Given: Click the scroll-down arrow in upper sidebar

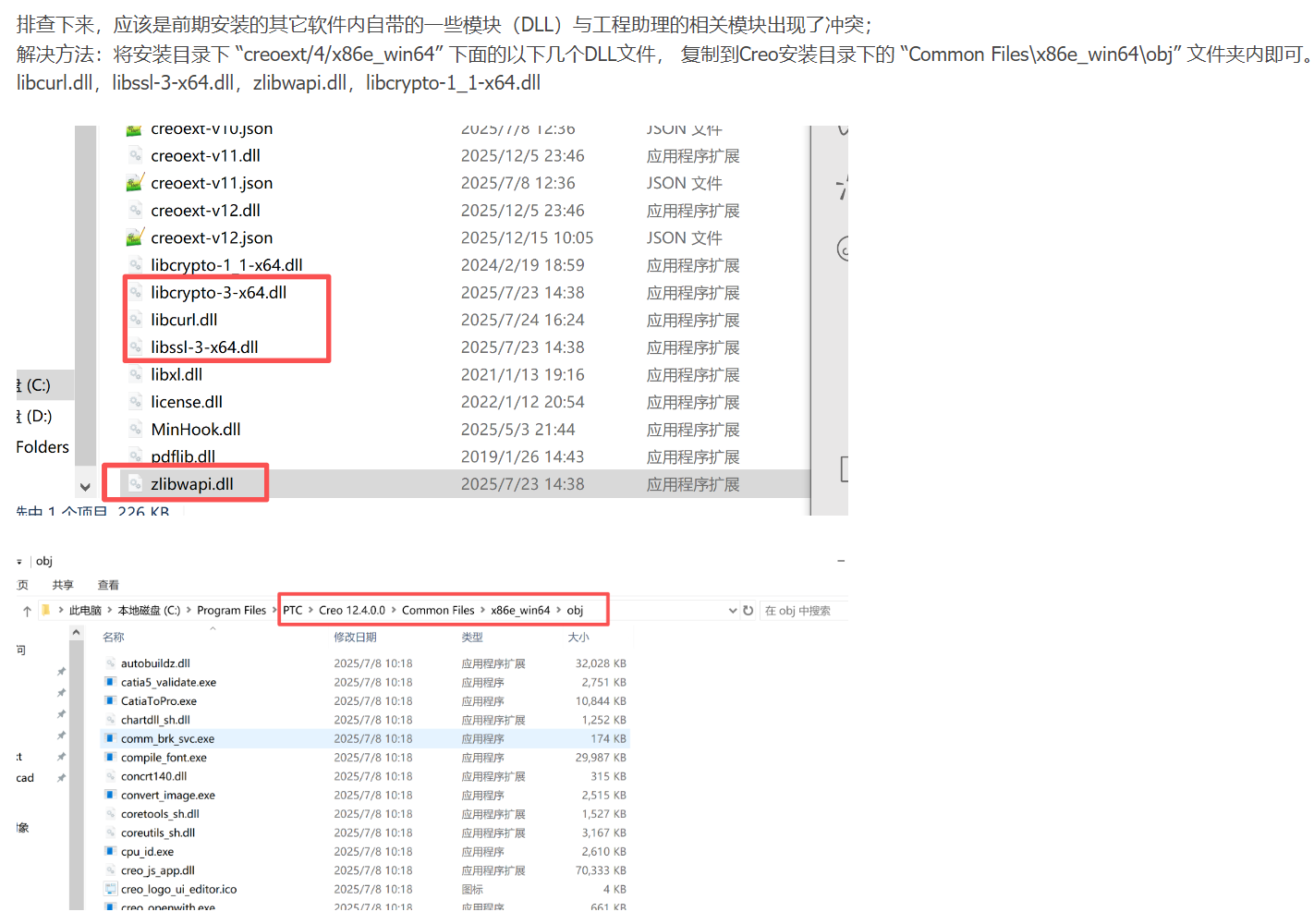Looking at the screenshot, I should coord(85,487).
